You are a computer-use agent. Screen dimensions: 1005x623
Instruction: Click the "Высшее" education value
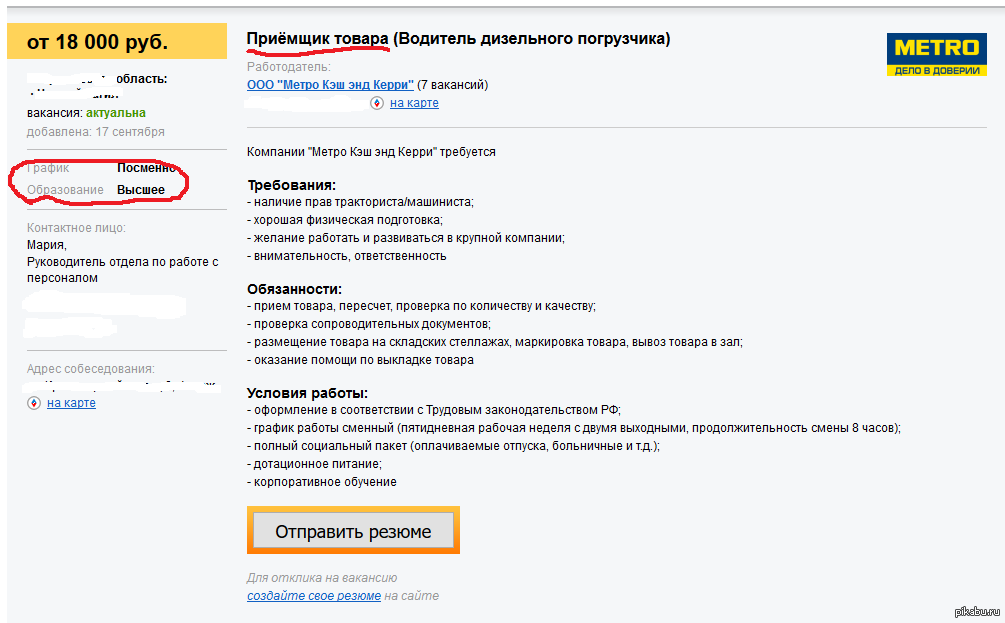pos(141,190)
